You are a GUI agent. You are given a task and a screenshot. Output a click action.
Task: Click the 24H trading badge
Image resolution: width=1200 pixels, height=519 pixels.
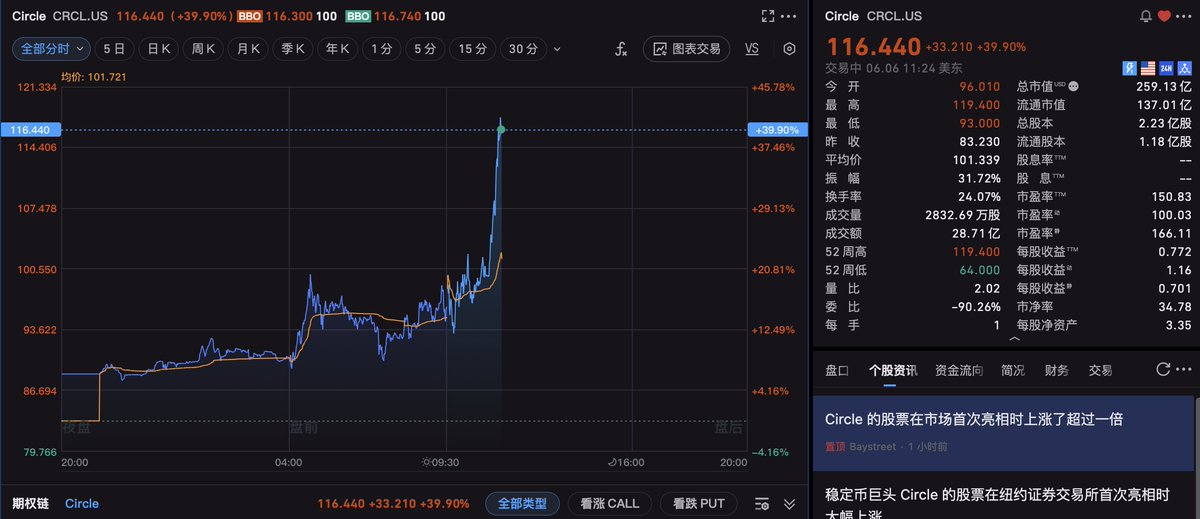(x=1166, y=67)
